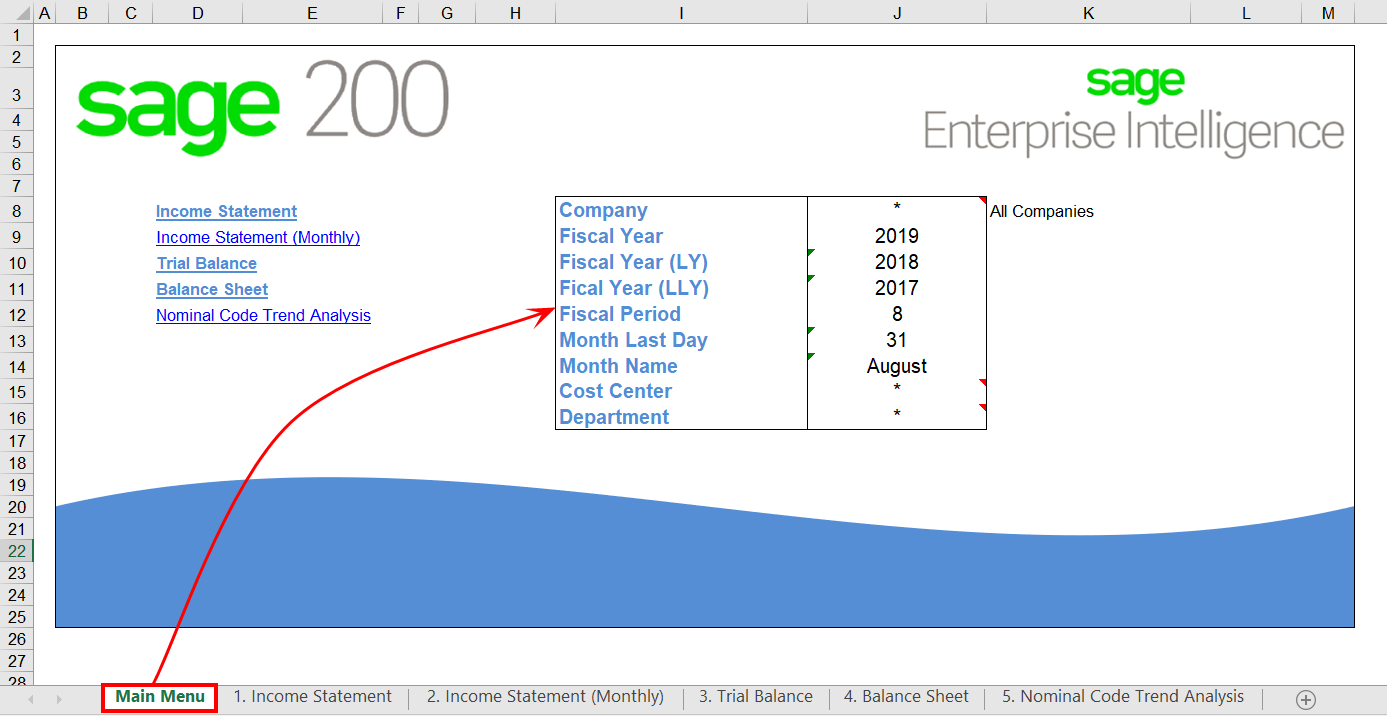Click the add new sheet plus icon

coord(1305,699)
